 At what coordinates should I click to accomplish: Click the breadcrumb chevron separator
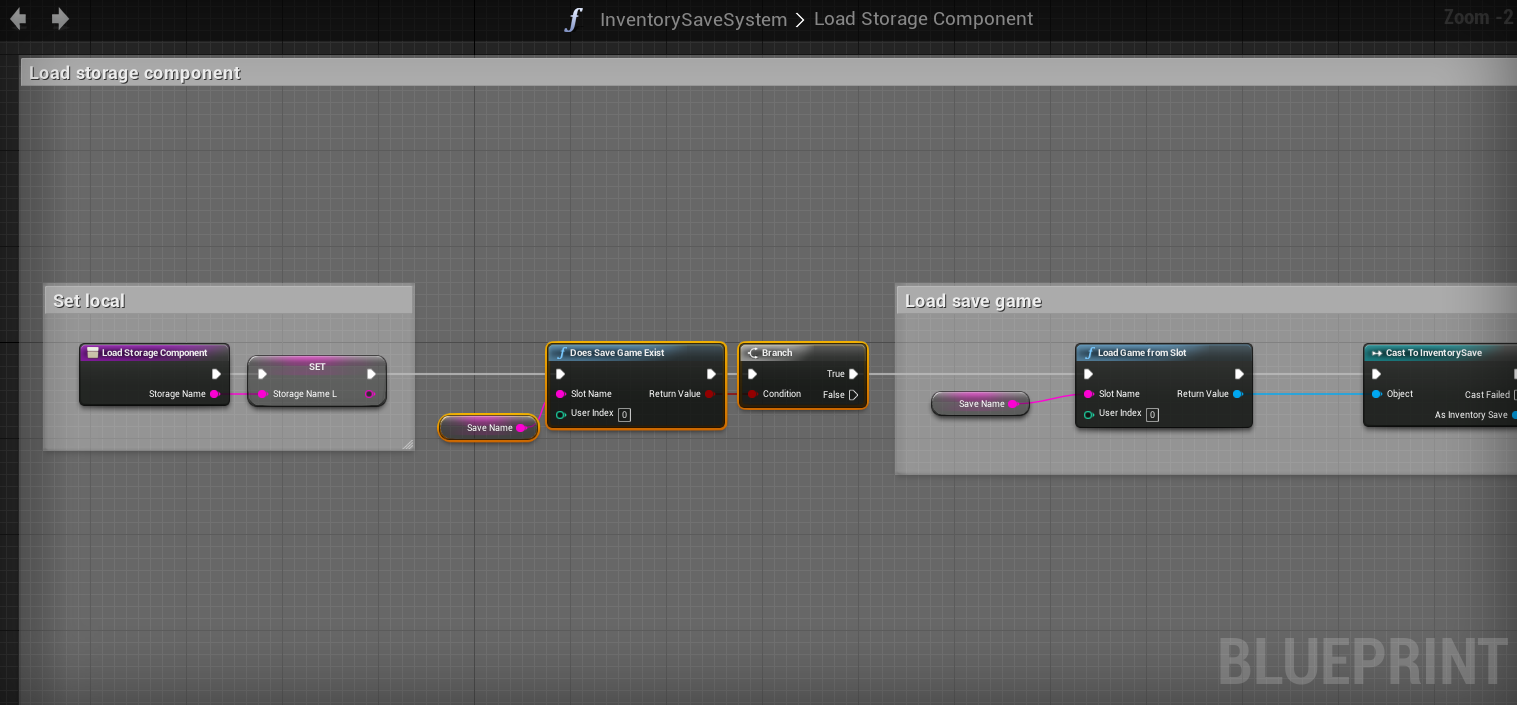(800, 20)
